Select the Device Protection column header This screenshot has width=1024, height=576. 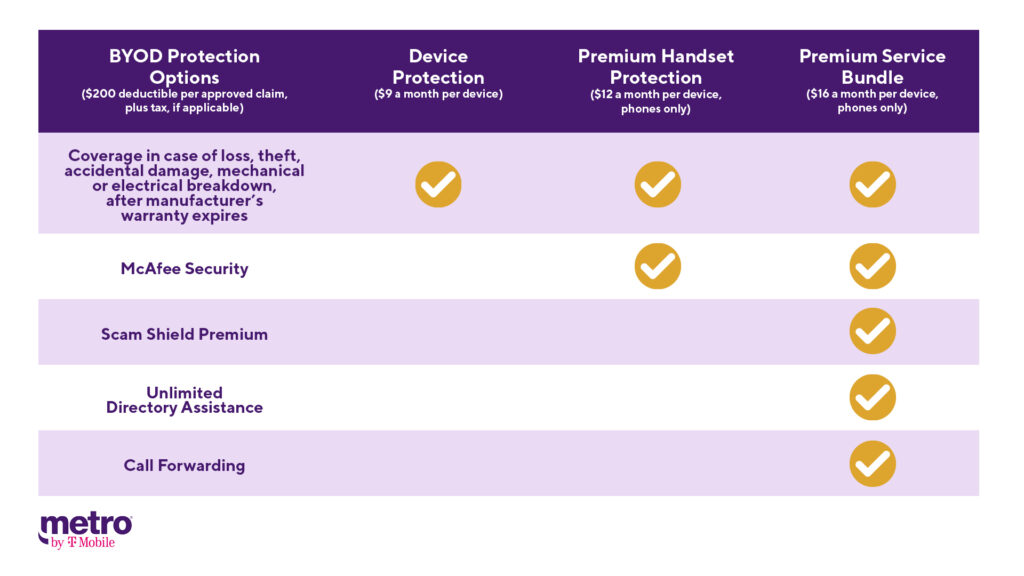pos(438,67)
